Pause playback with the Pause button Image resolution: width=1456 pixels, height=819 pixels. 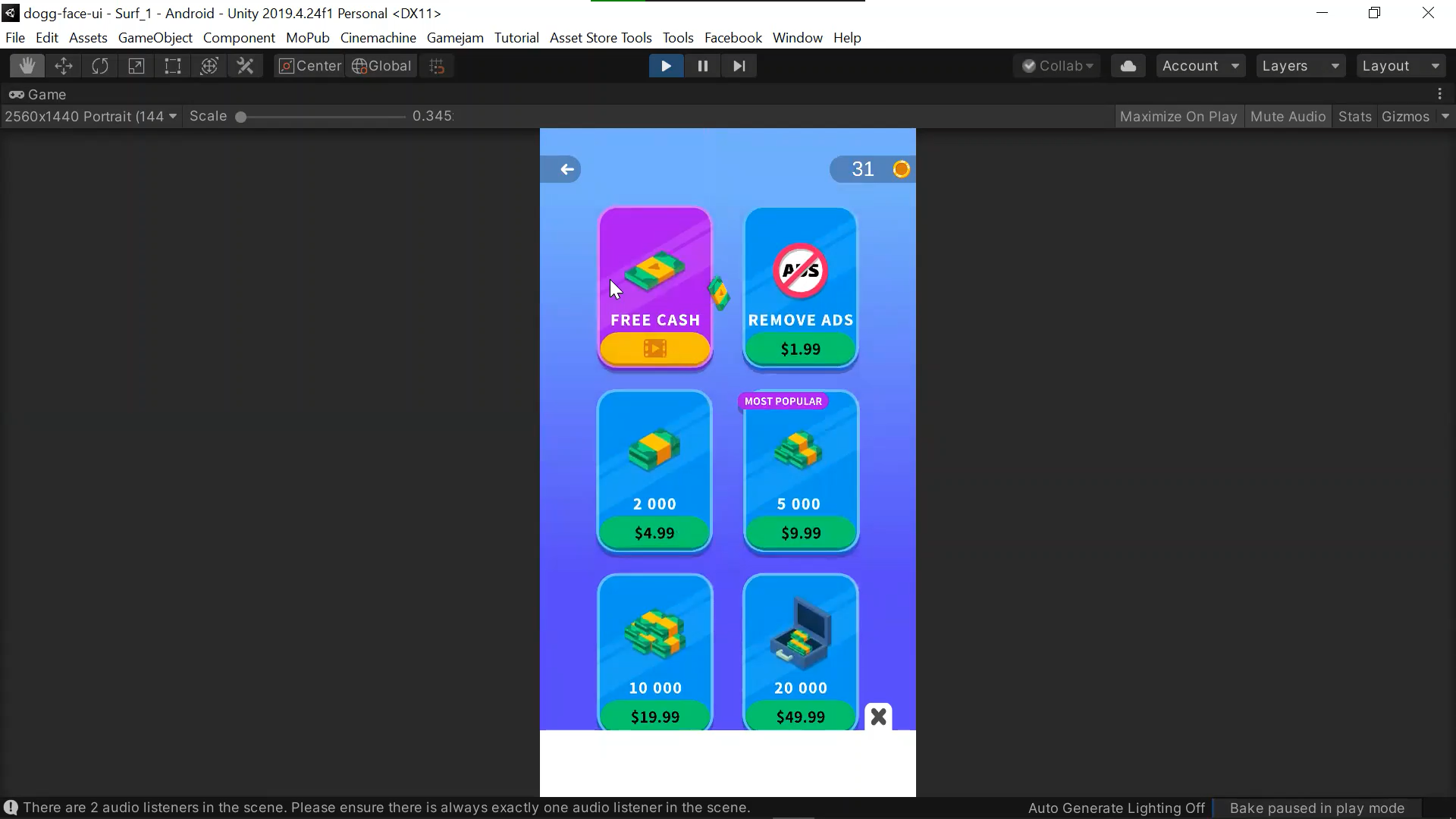coord(702,66)
